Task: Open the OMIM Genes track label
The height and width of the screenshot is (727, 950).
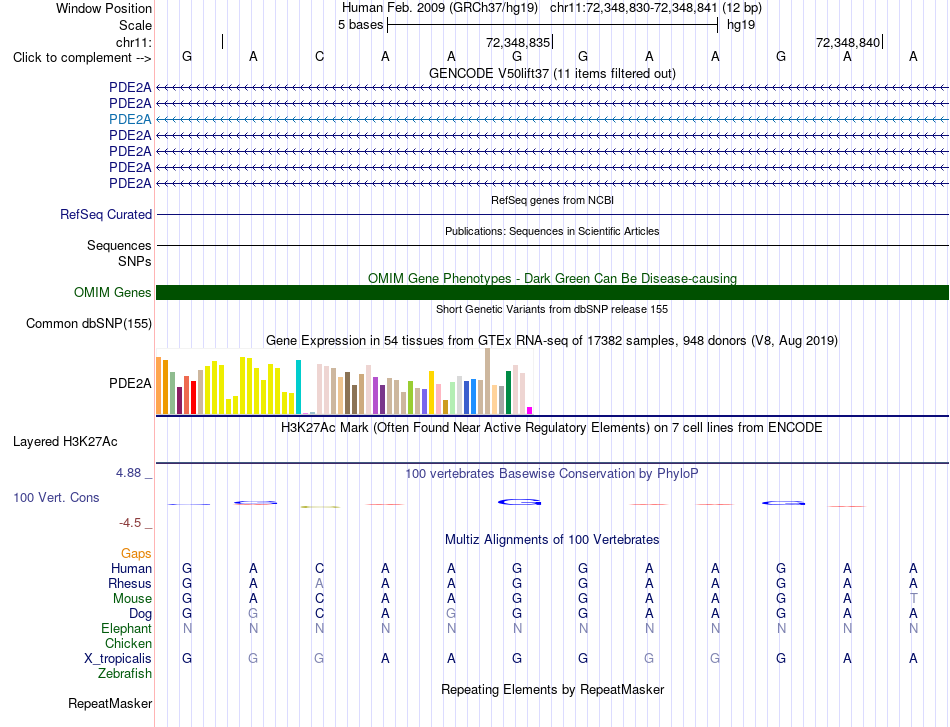Action: coord(113,293)
